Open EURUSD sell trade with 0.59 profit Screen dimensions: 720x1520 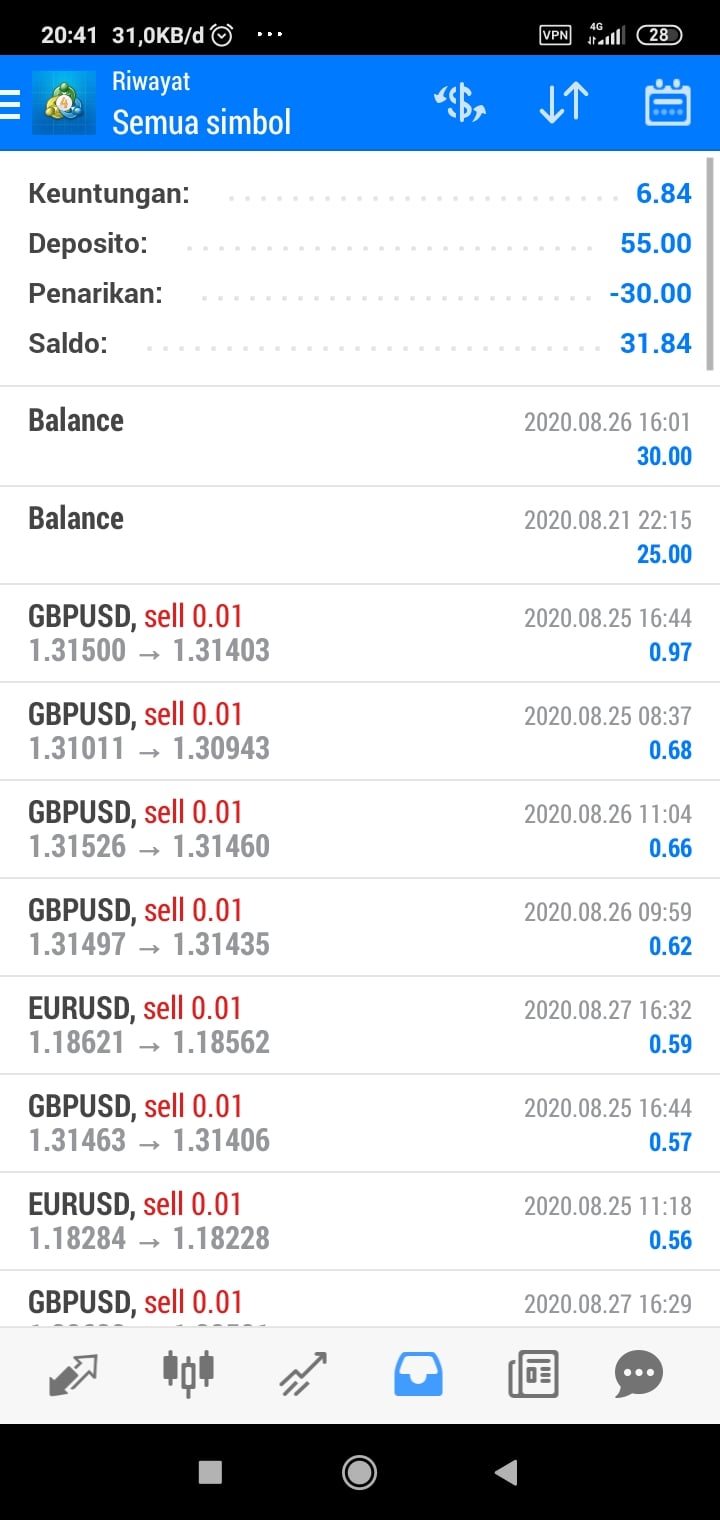(360, 1025)
